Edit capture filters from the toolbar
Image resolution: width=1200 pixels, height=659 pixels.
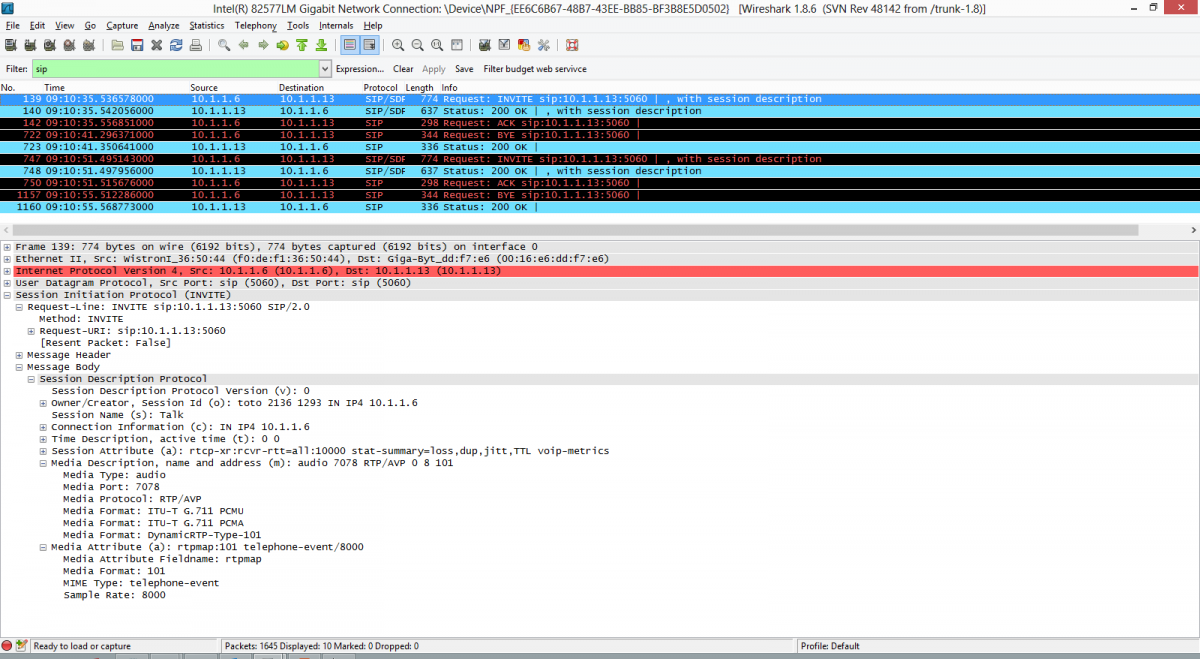pyautogui.click(x=485, y=45)
